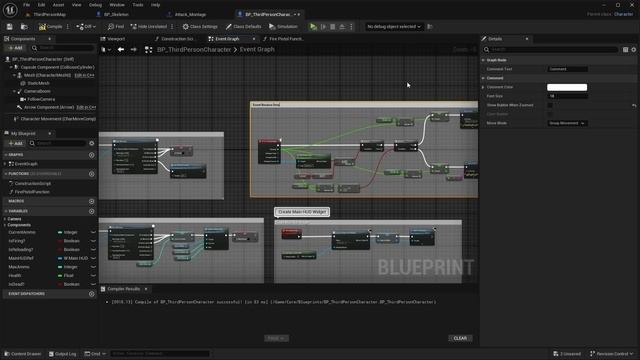This screenshot has height=360, width=640.
Task: Close the Event Graph tab
Action: click(254, 39)
